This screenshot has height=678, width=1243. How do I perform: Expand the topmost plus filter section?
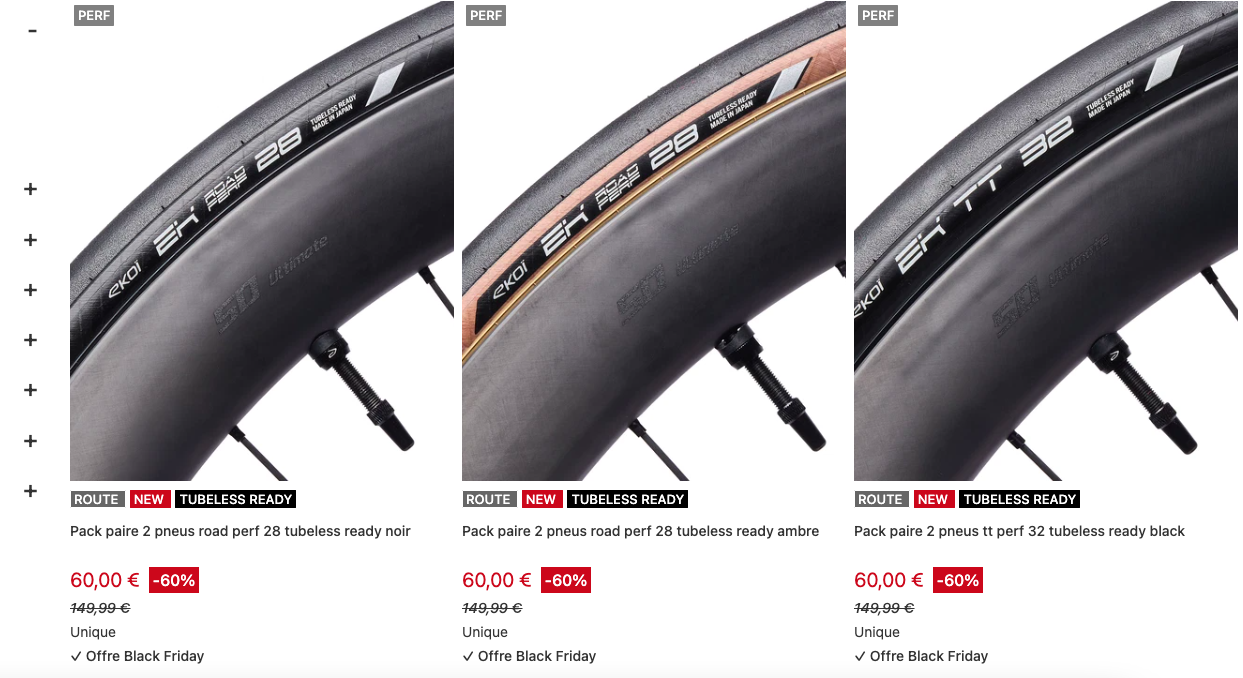pos(31,189)
